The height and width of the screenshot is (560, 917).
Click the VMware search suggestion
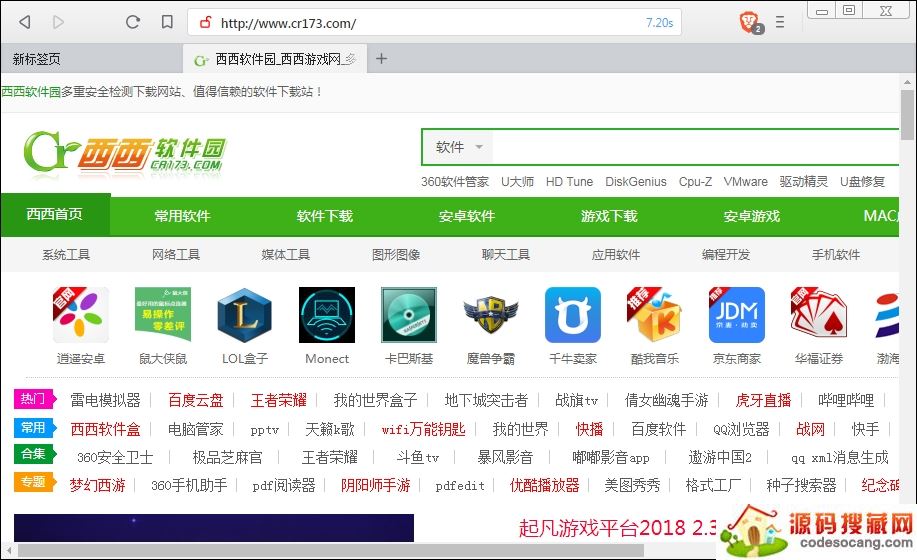tap(745, 182)
